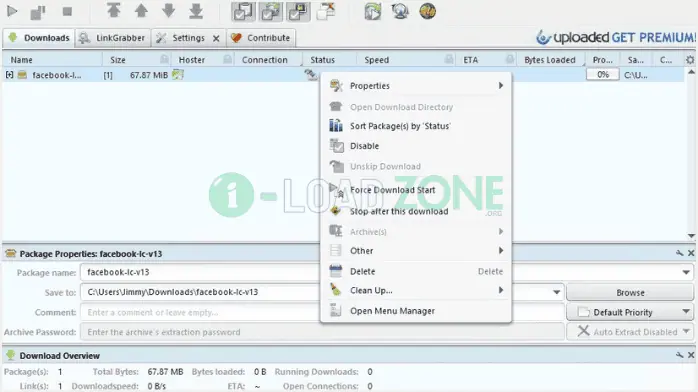Close the Settings tab
Viewport: 698px width, 392px height.
(216, 38)
